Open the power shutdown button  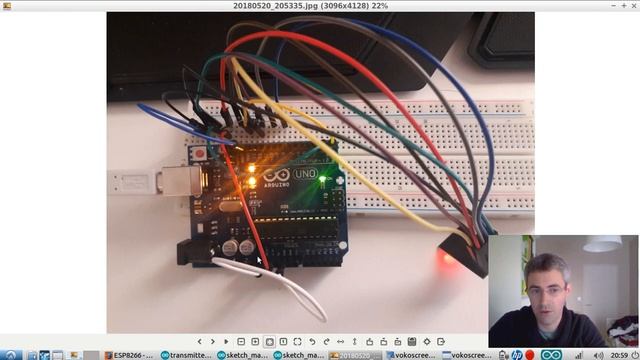[635, 356]
